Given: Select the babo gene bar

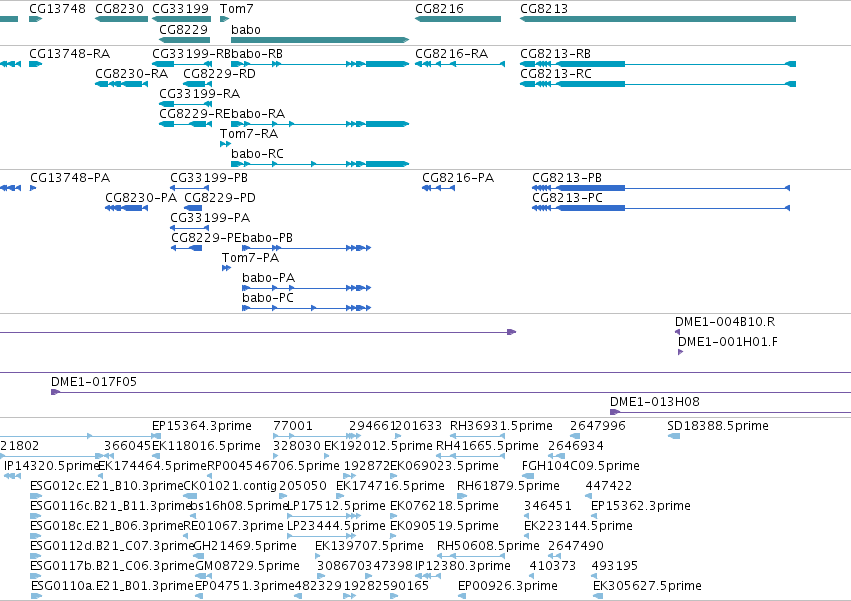Looking at the screenshot, I should (x=320, y=40).
